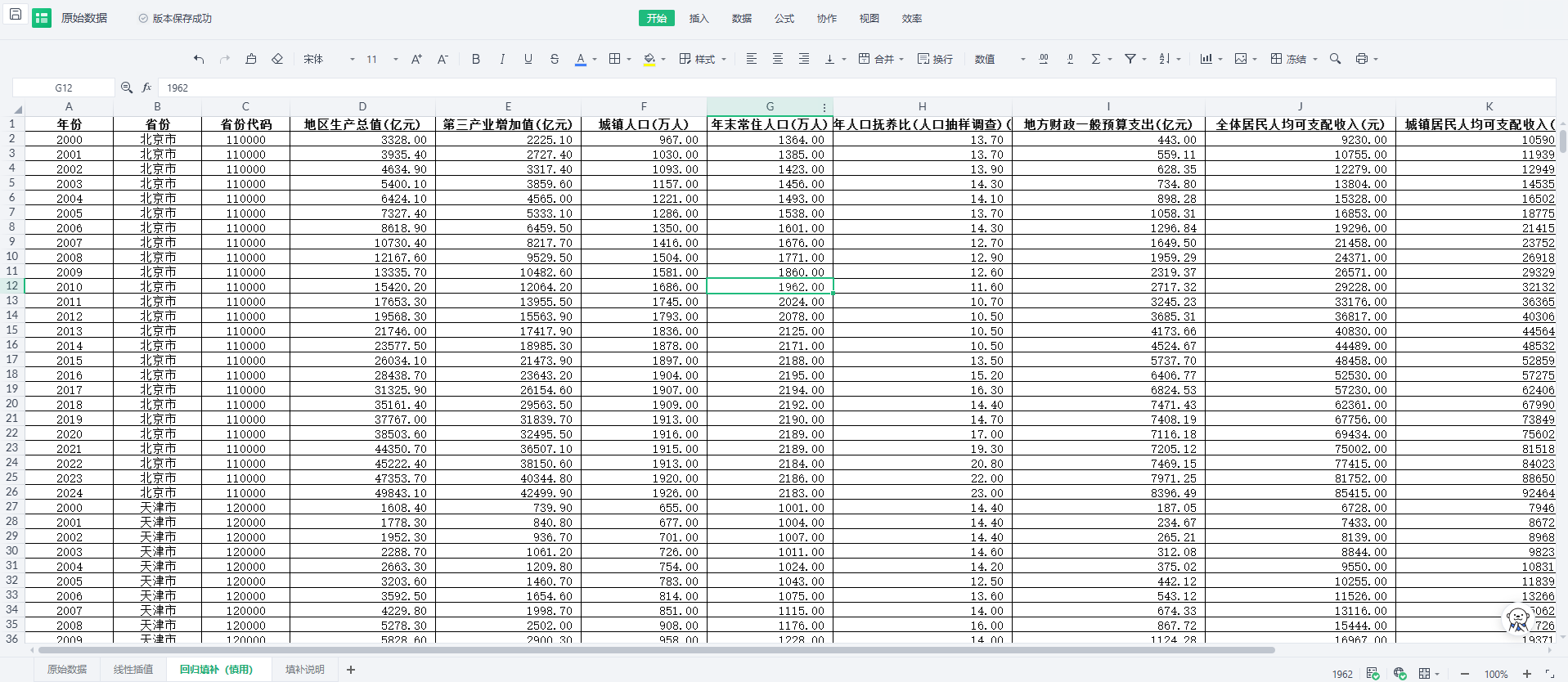The height and width of the screenshot is (682, 1568).
Task: Click the calculation status icon in status bar
Action: click(x=1373, y=674)
